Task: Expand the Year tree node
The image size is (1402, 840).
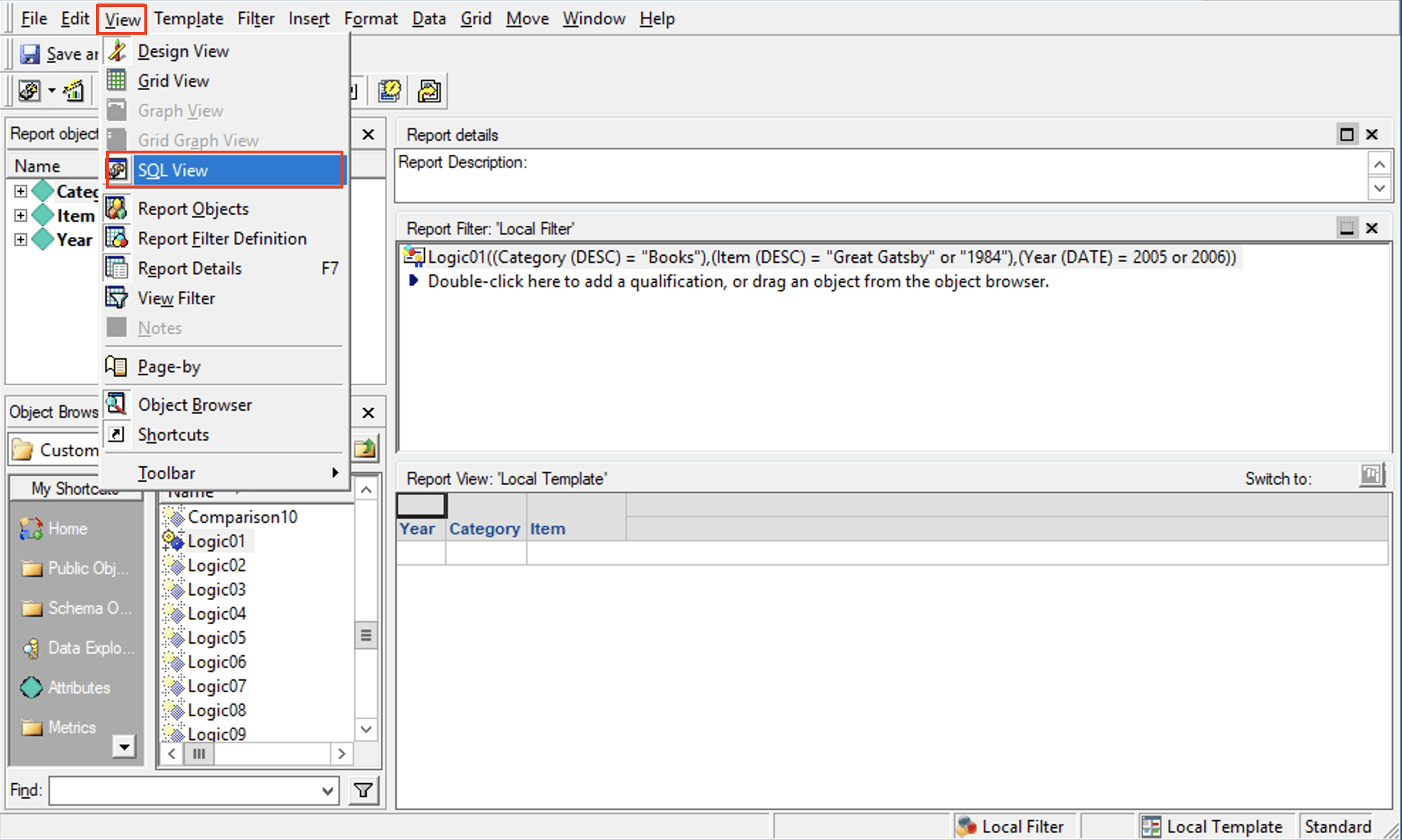Action: (x=21, y=239)
